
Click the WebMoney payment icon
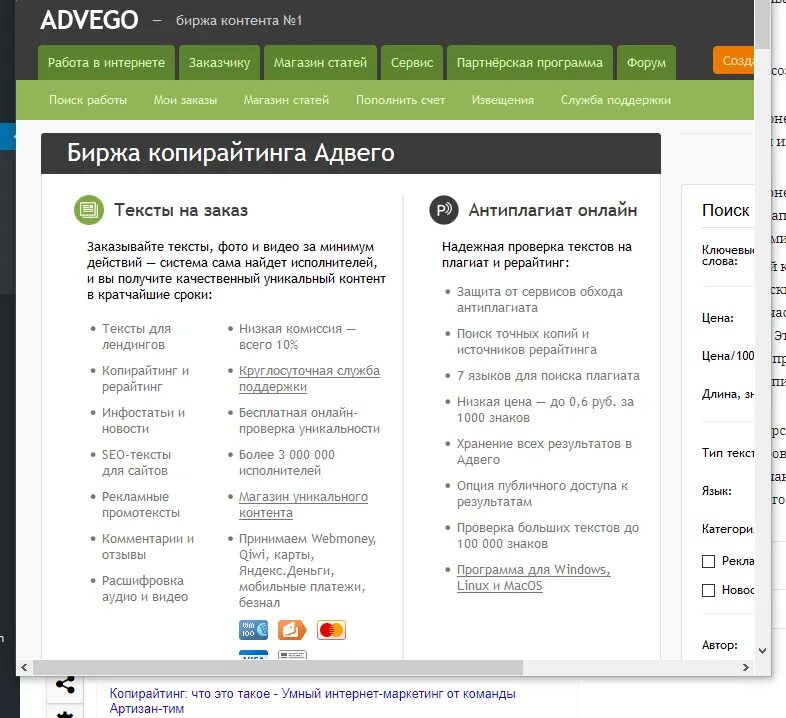coord(254,630)
